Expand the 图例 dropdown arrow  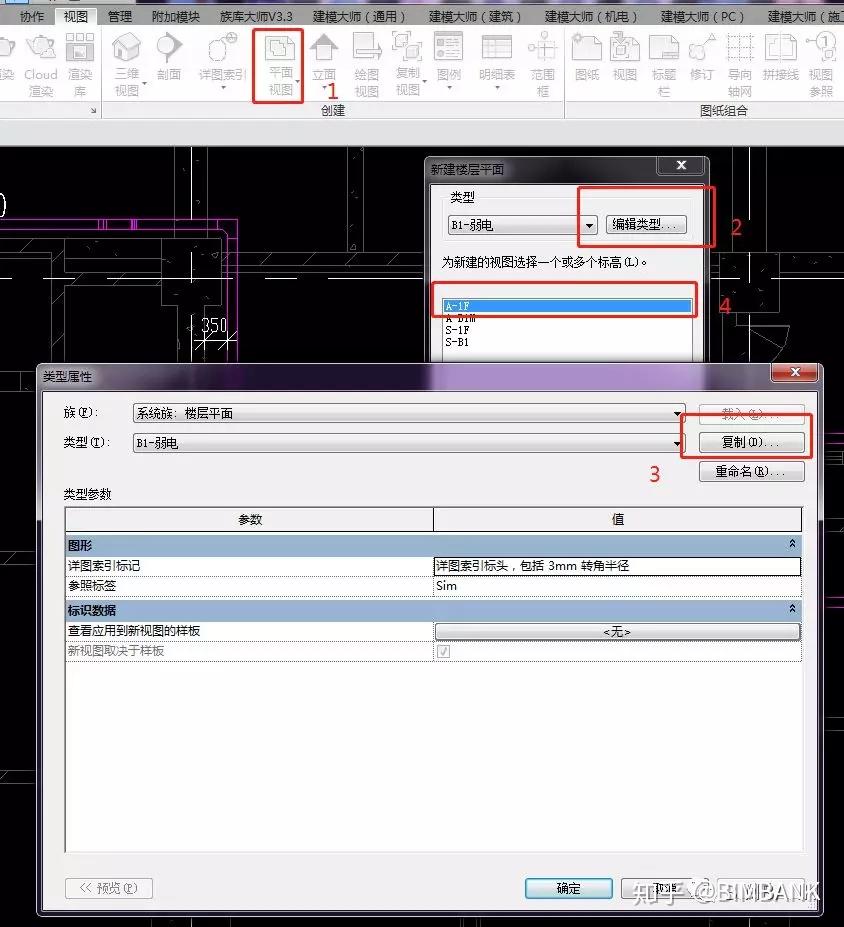[449, 87]
